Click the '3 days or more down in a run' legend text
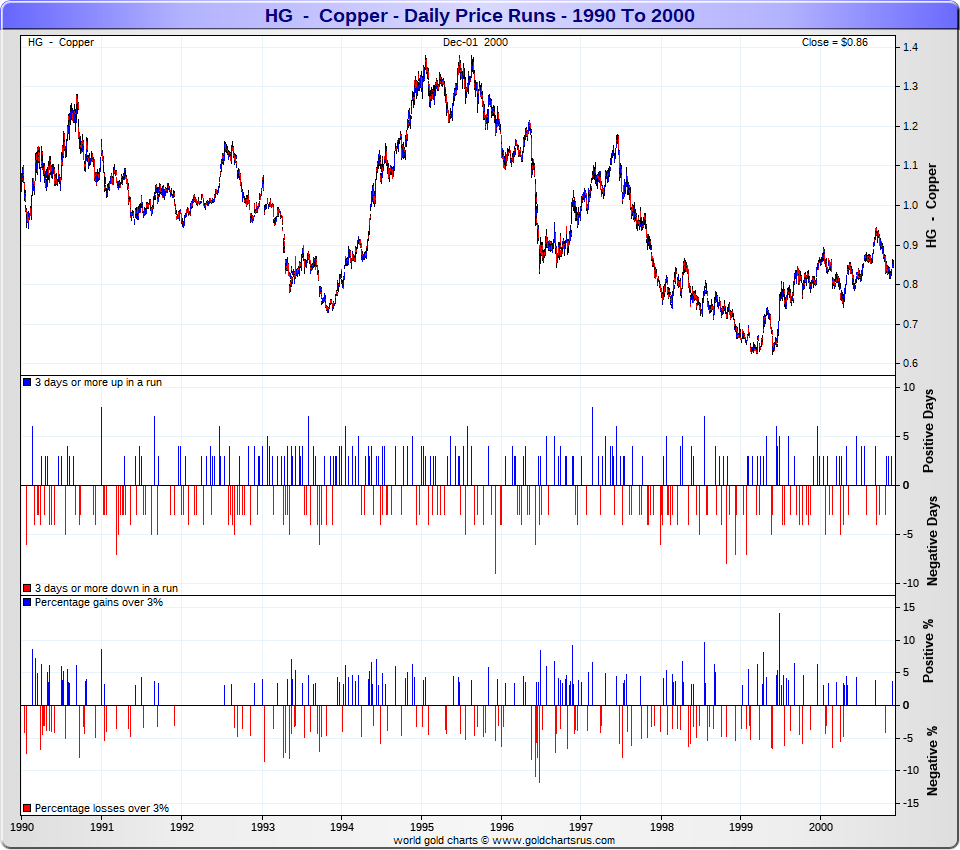 coord(107,588)
